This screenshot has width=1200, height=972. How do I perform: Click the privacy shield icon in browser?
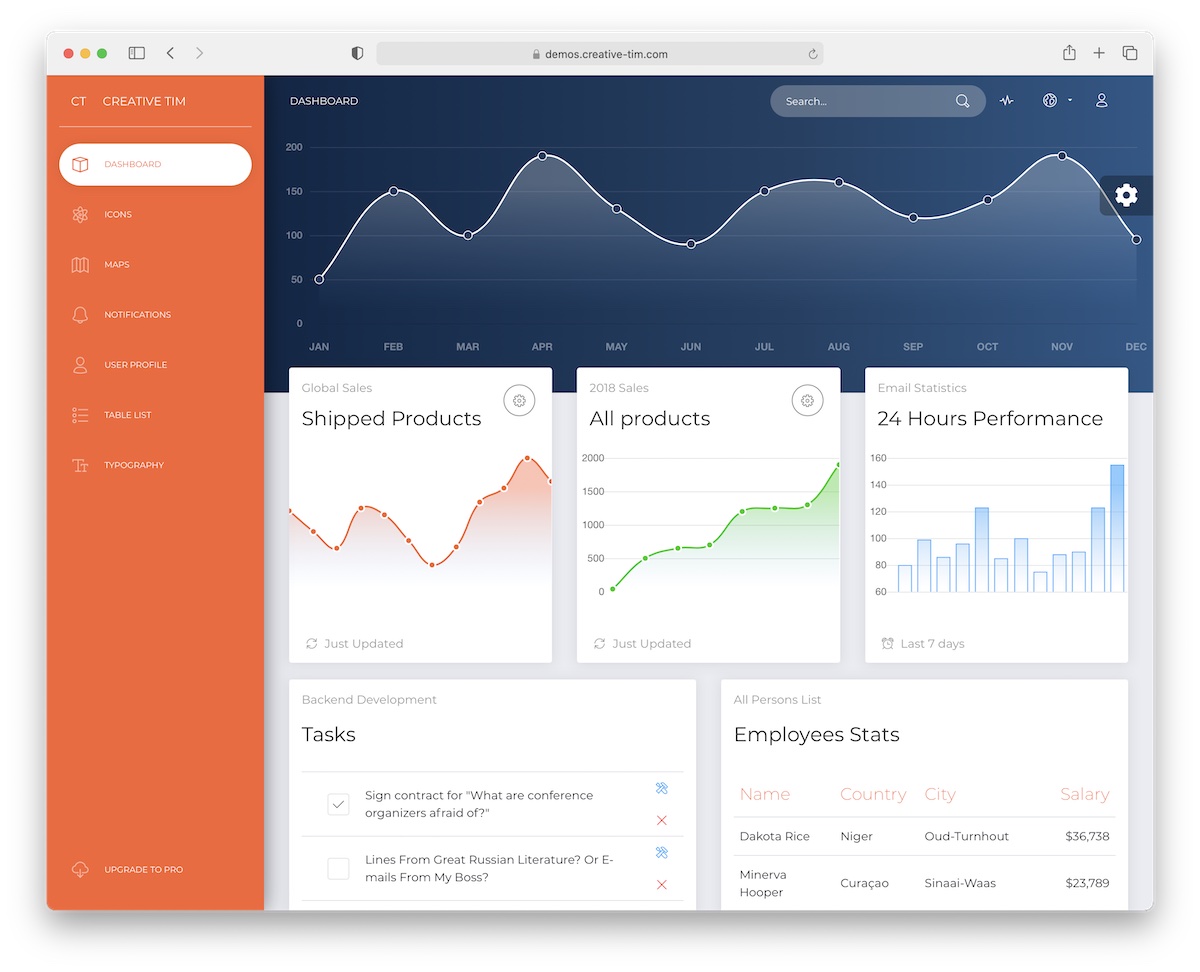pyautogui.click(x=357, y=54)
